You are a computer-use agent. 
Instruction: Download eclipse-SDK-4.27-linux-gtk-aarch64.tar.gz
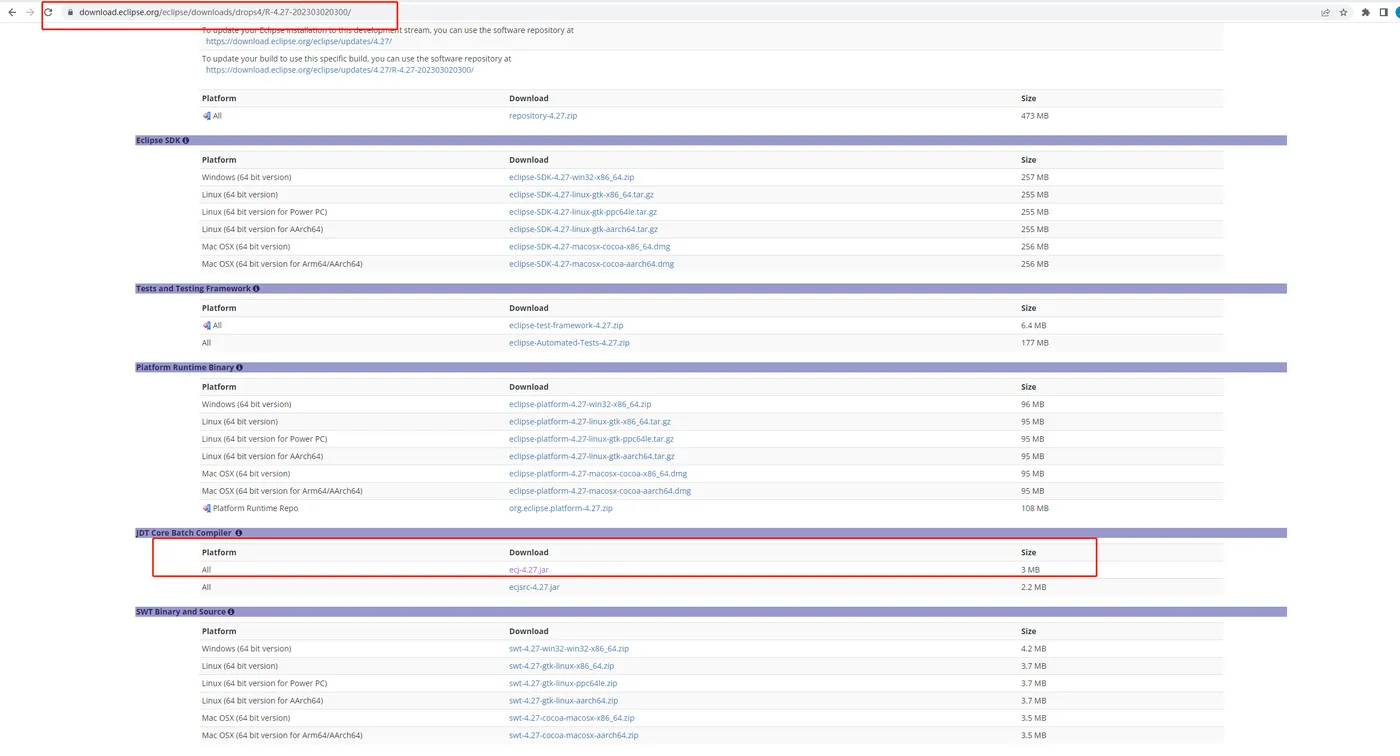pyautogui.click(x=583, y=230)
